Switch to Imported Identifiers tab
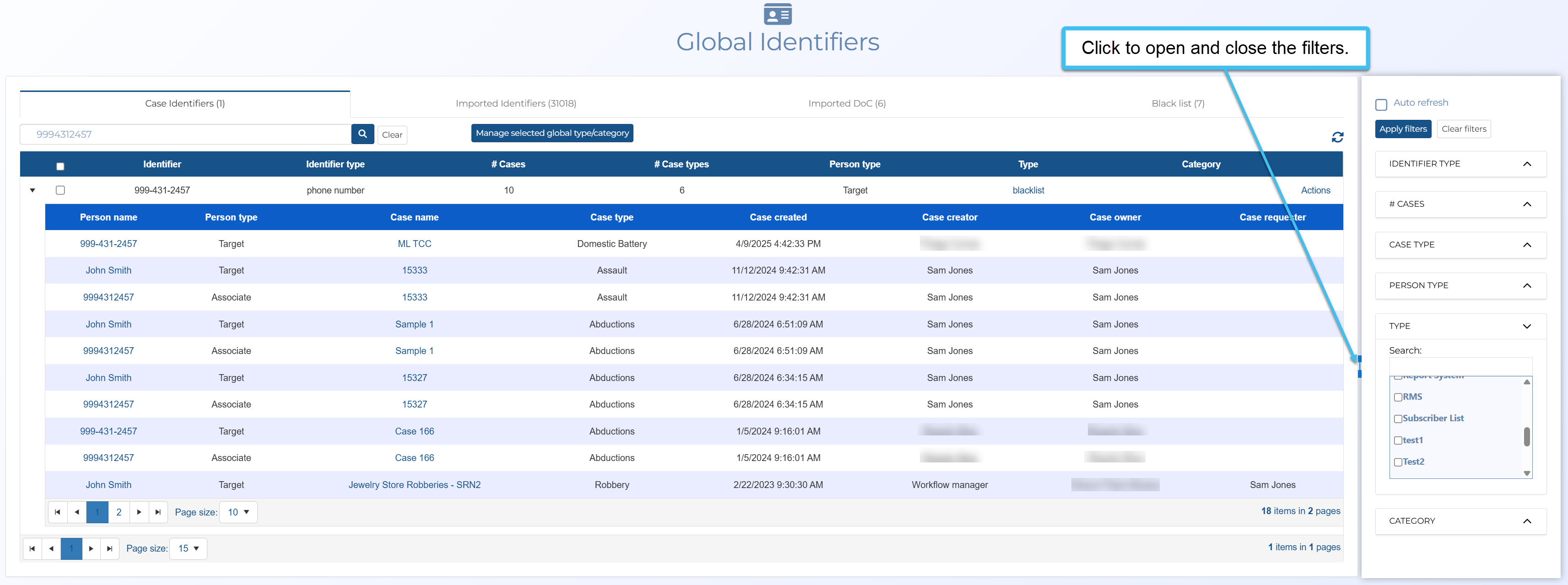 pos(515,103)
